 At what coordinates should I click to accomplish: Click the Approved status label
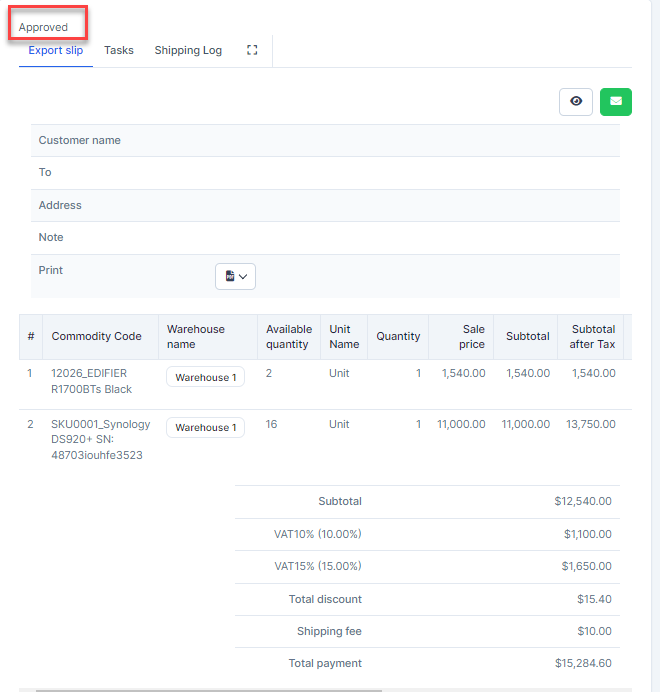click(x=44, y=27)
